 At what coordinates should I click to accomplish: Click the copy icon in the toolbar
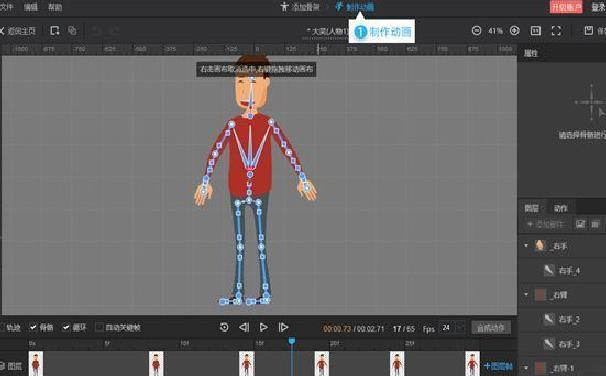click(72, 31)
